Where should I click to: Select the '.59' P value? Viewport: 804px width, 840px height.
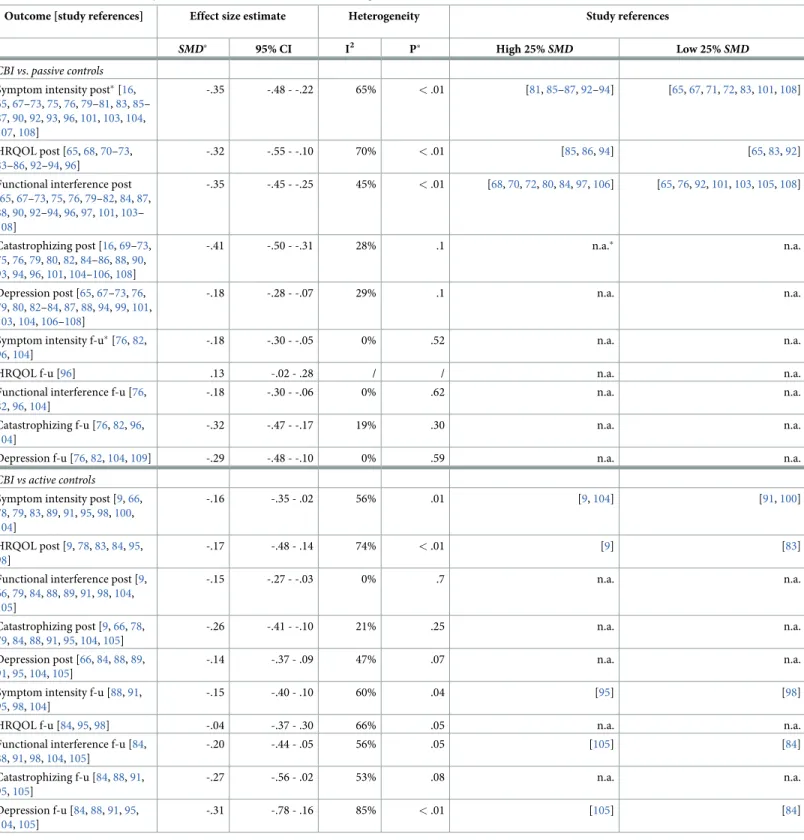tap(438, 458)
